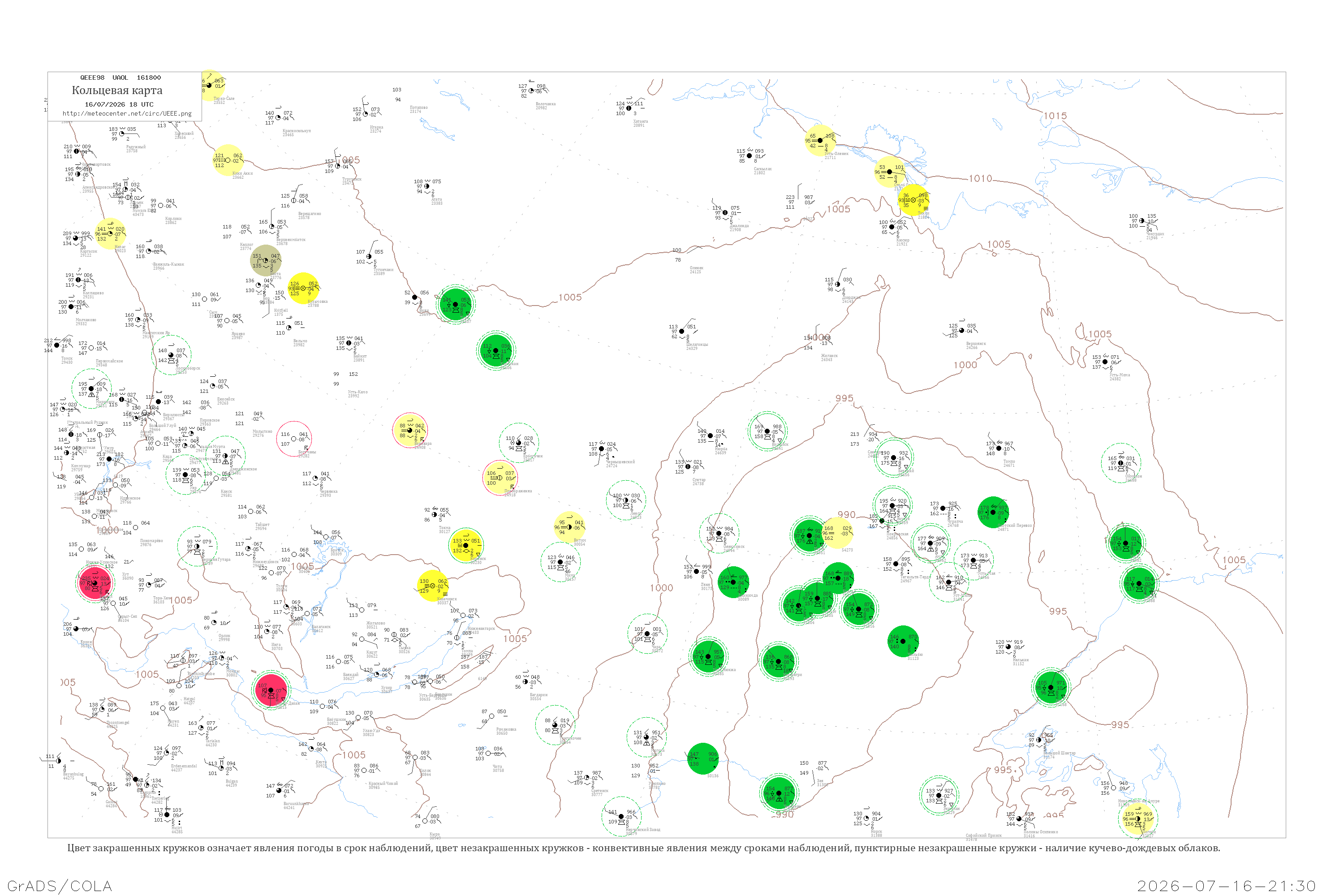Select the olive-colored station marker at Бахта

[x=266, y=261]
